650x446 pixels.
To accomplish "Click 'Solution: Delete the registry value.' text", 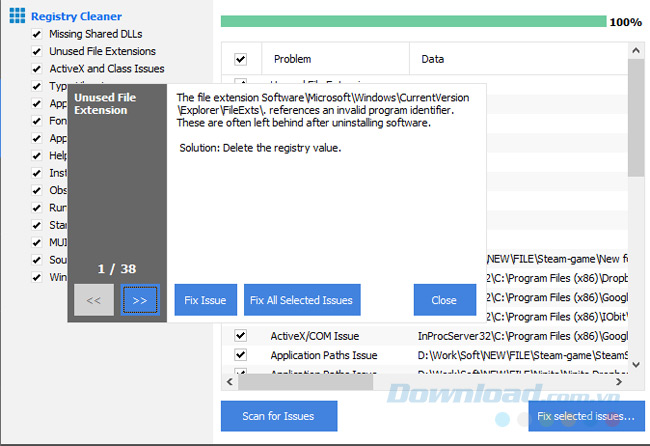I will coord(260,148).
